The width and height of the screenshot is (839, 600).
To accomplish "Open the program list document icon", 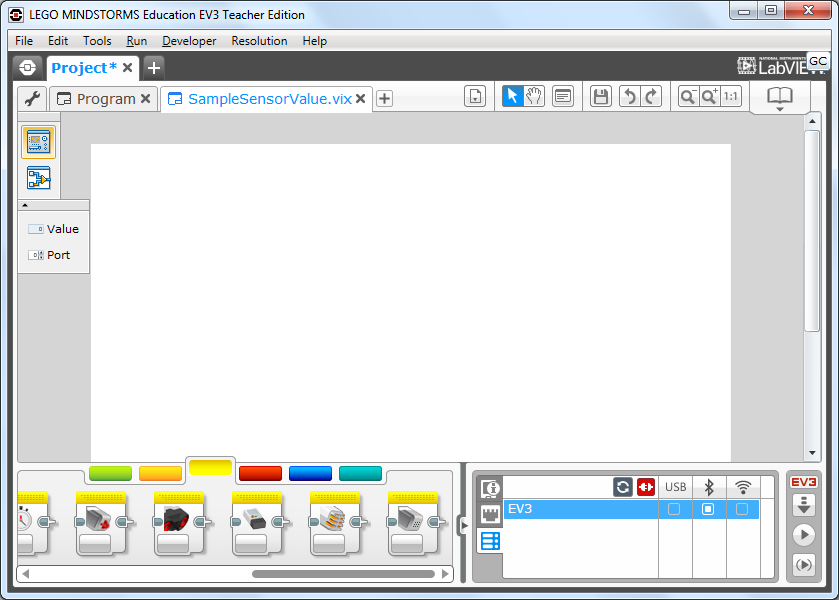I will coord(475,97).
